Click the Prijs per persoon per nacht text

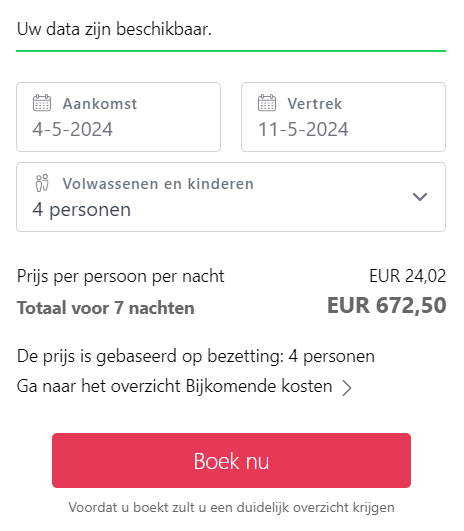[121, 276]
